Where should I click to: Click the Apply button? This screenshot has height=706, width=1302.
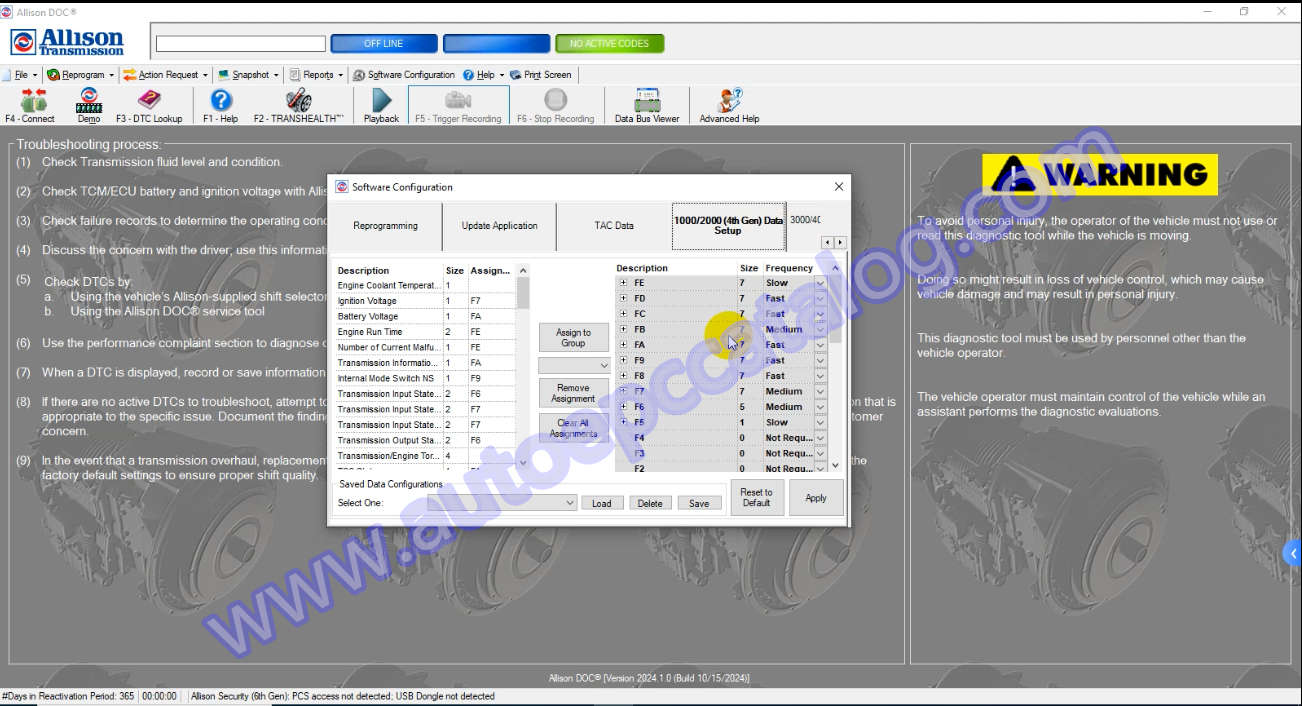pyautogui.click(x=815, y=498)
